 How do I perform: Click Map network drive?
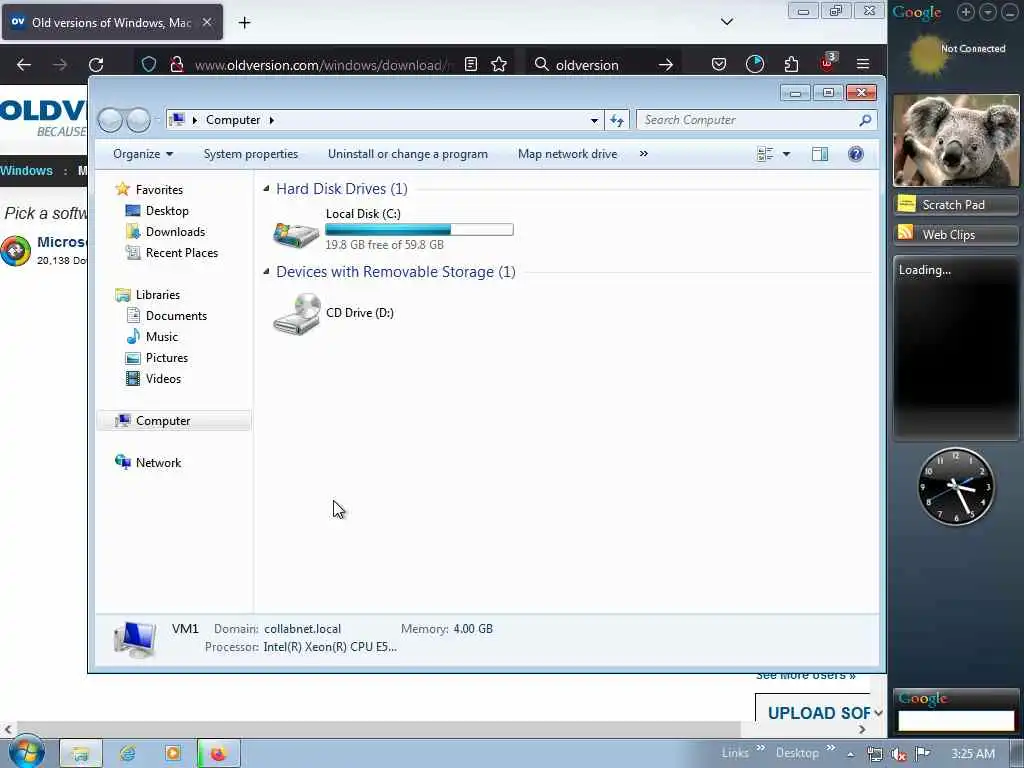point(568,154)
